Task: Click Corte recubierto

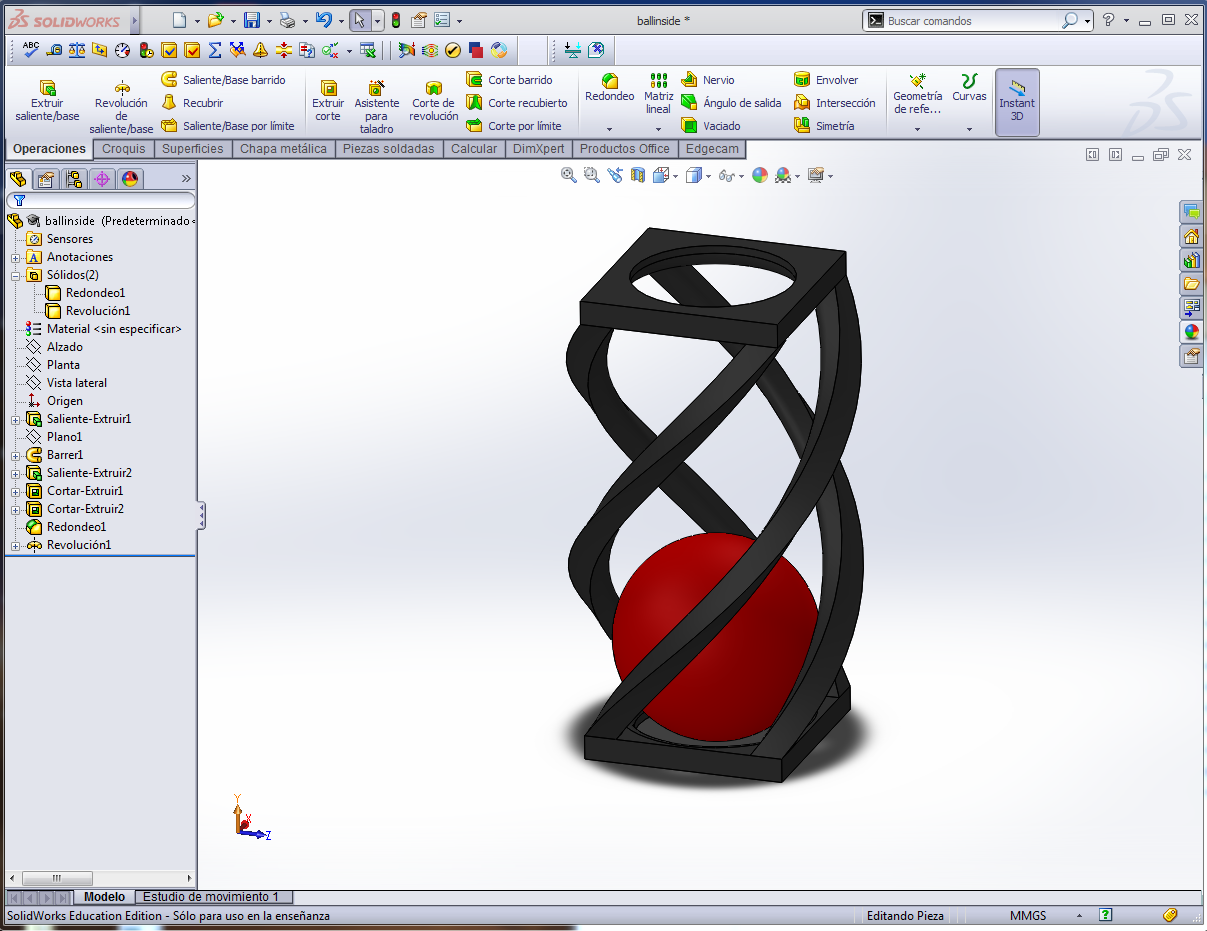Action: tap(517, 103)
